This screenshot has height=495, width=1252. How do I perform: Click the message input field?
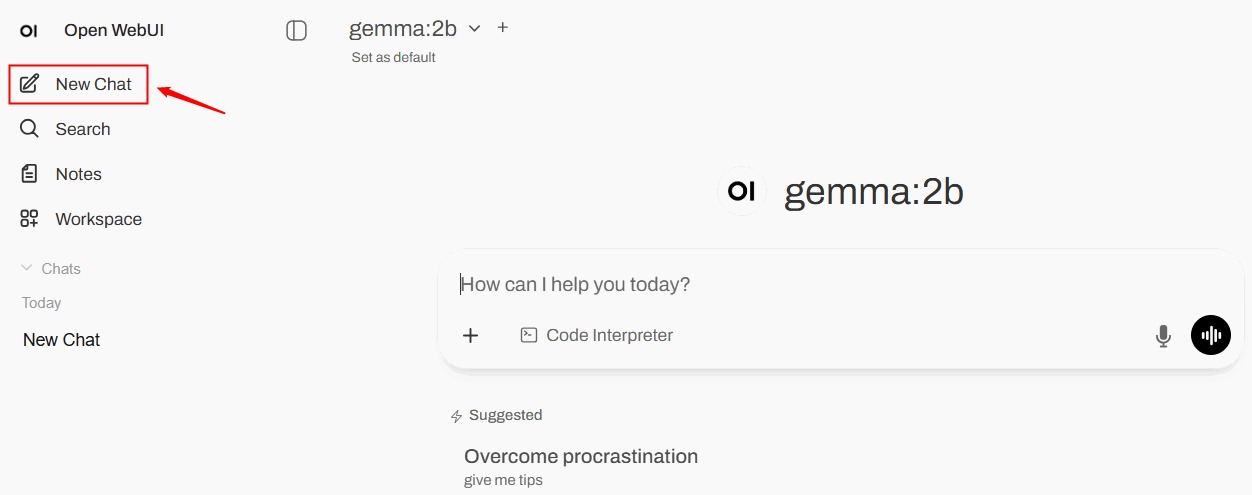pos(800,285)
